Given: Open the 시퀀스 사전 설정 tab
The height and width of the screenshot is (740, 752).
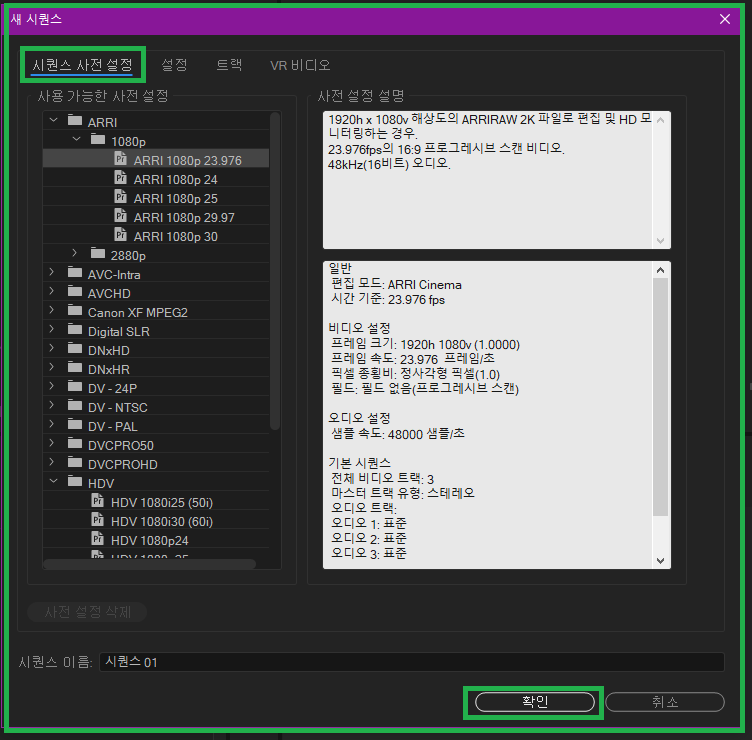Looking at the screenshot, I should [82, 65].
